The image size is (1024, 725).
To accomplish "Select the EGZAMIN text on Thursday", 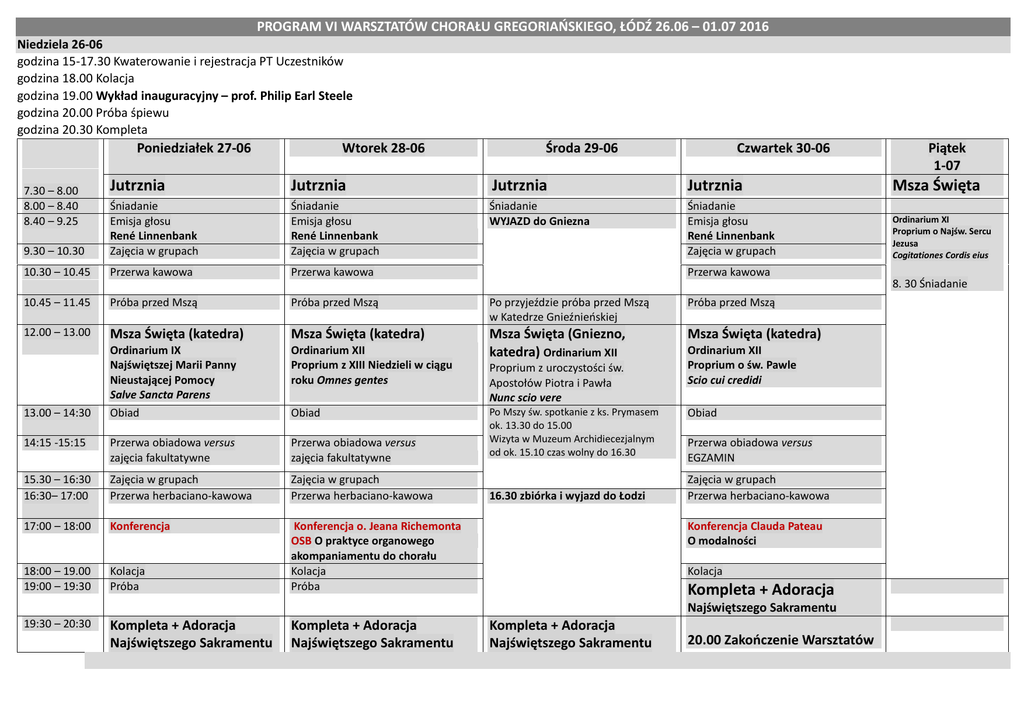I will (x=711, y=458).
